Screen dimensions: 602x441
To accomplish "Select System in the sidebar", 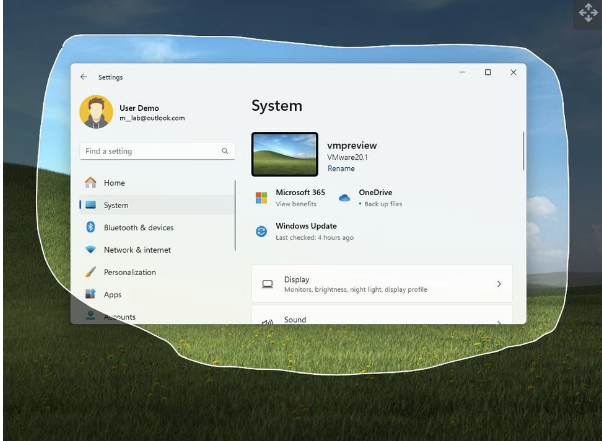I will coord(157,205).
